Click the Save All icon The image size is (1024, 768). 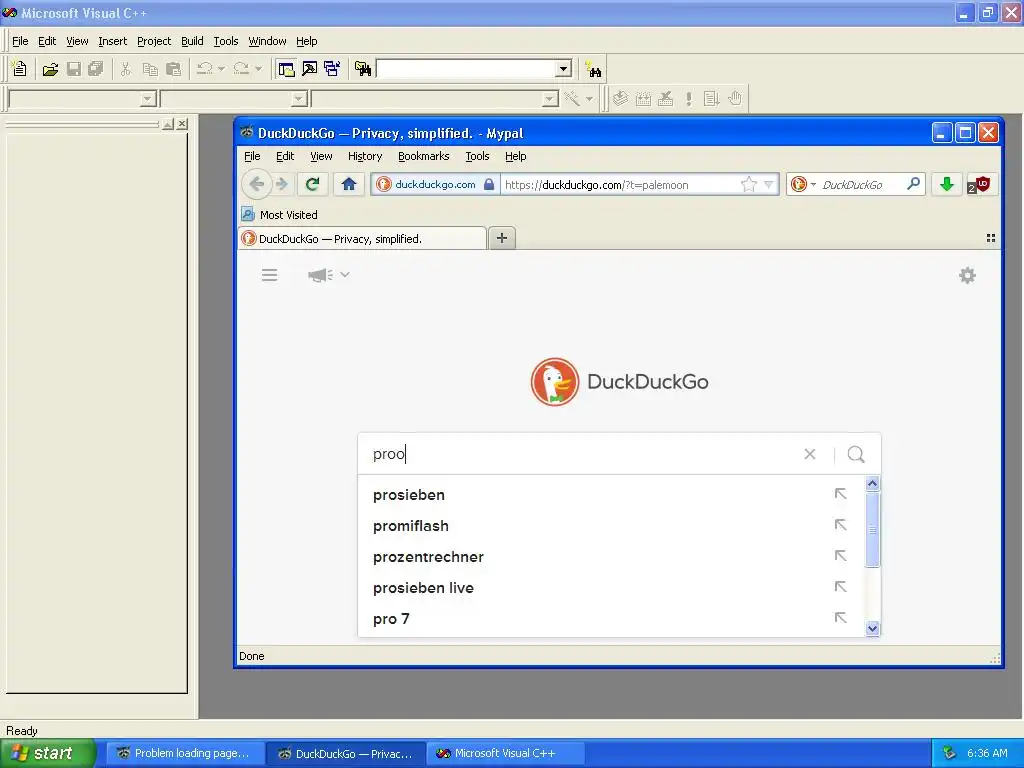tap(96, 69)
